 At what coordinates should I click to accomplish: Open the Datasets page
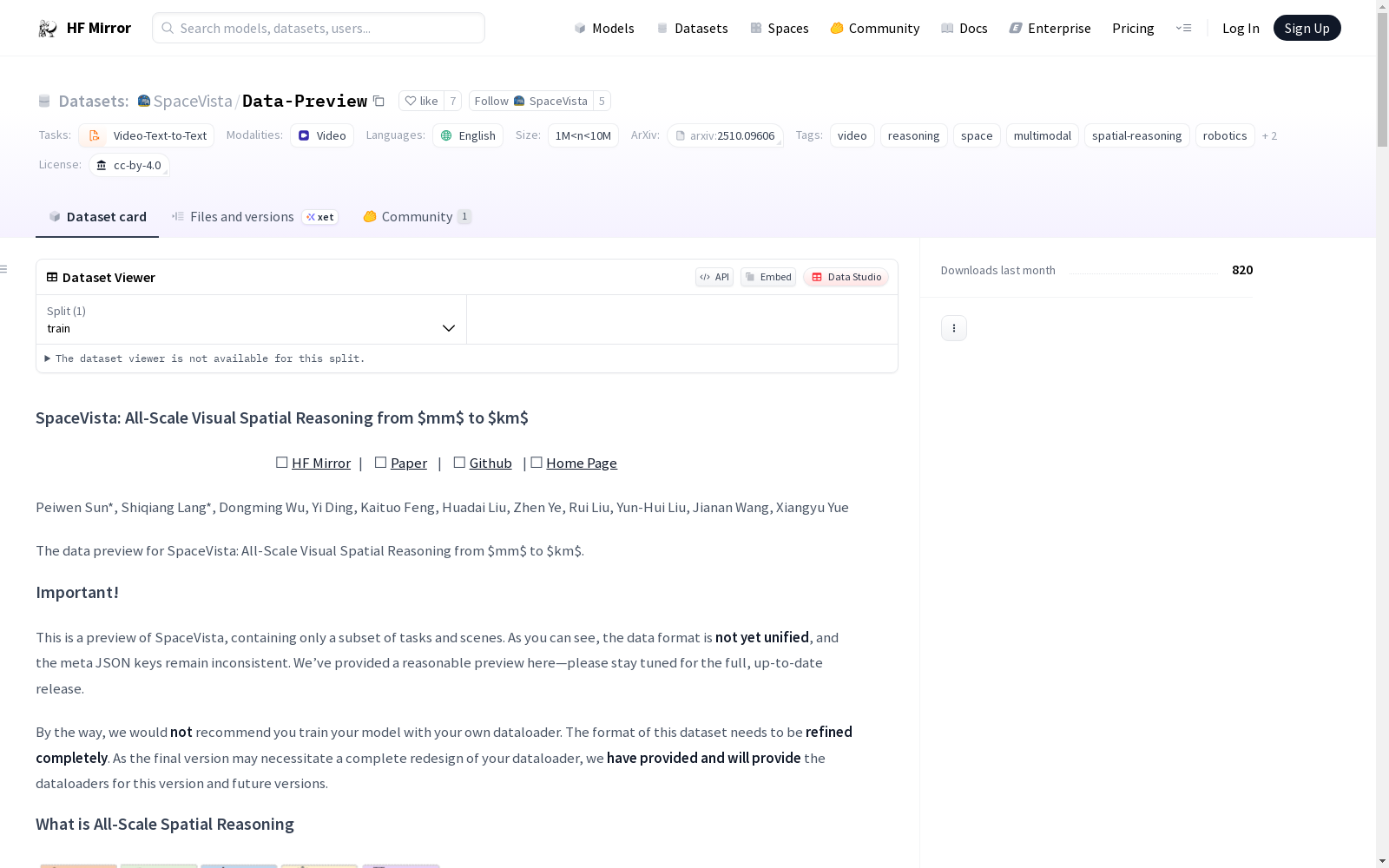pos(692,28)
